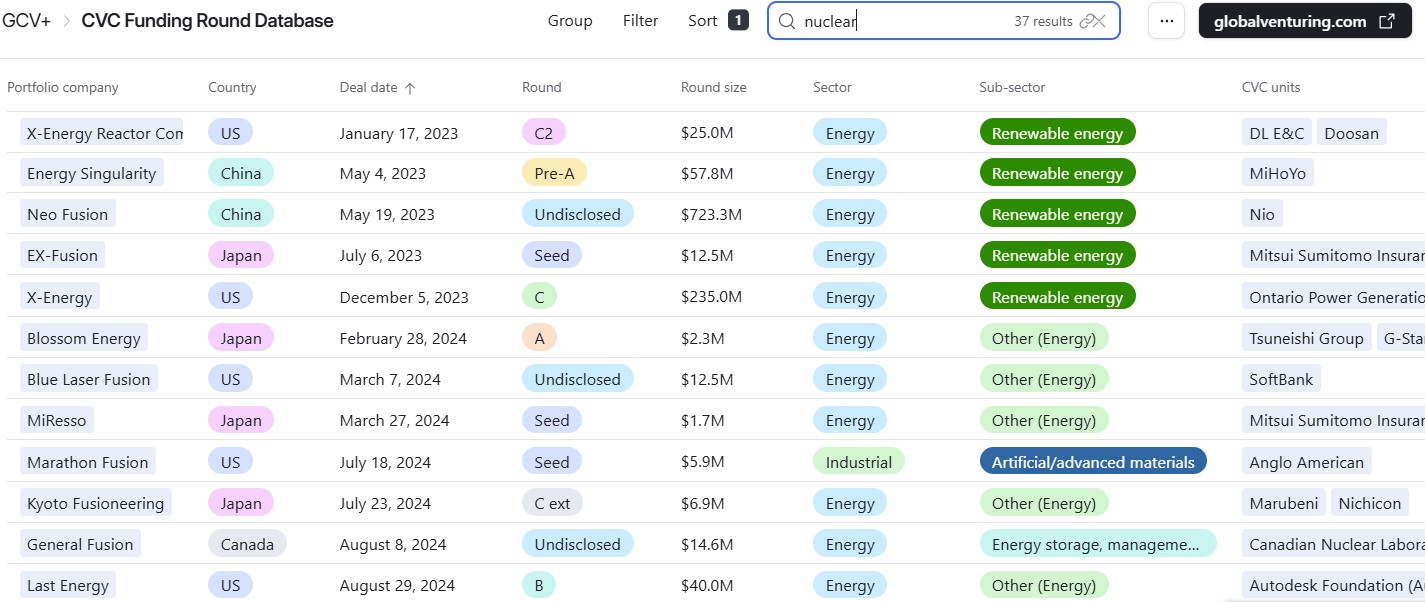Click the CVC Funding Round Database title
This screenshot has height=602, width=1425.
pyautogui.click(x=207, y=21)
